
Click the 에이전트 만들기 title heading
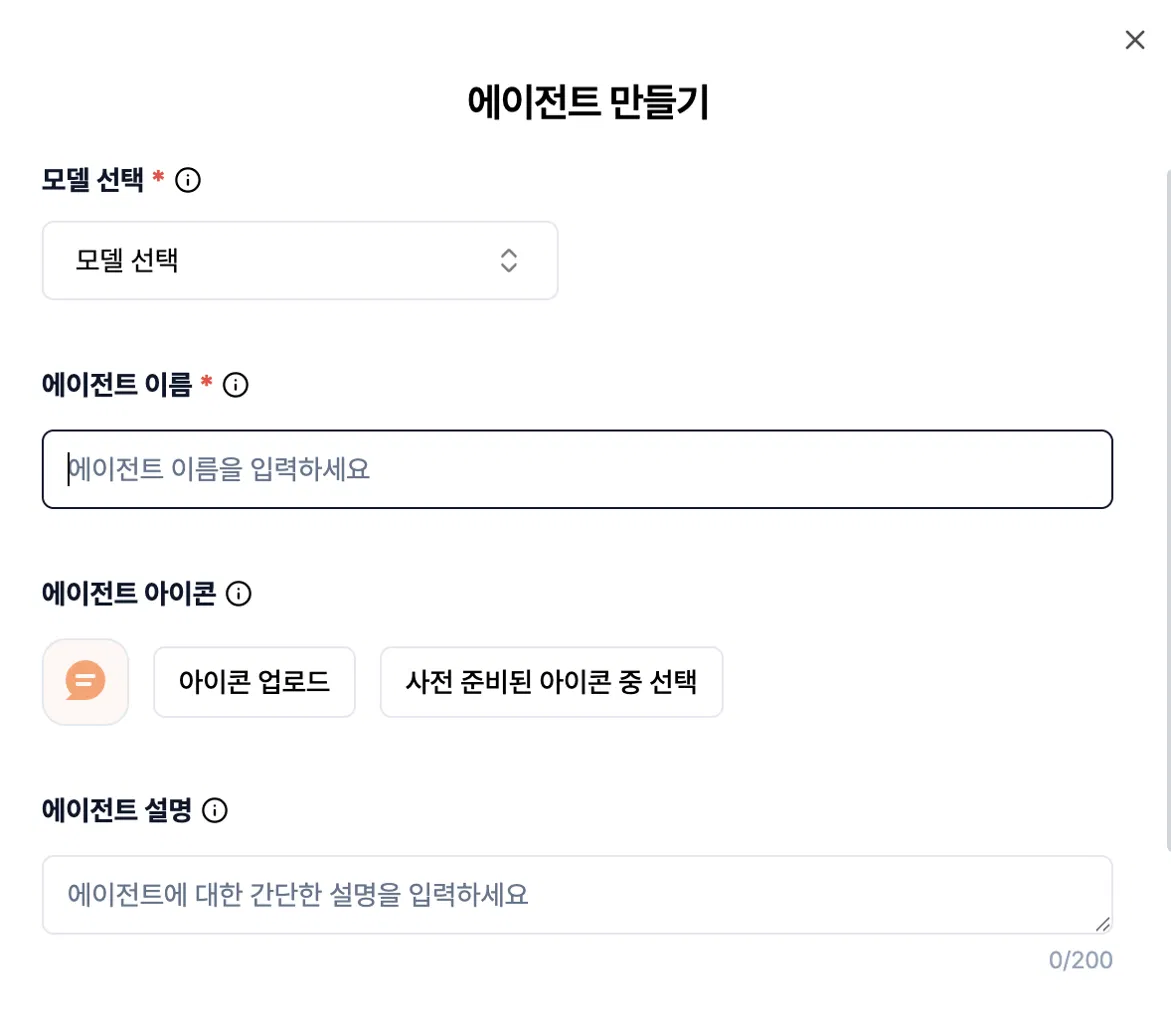pyautogui.click(x=588, y=102)
